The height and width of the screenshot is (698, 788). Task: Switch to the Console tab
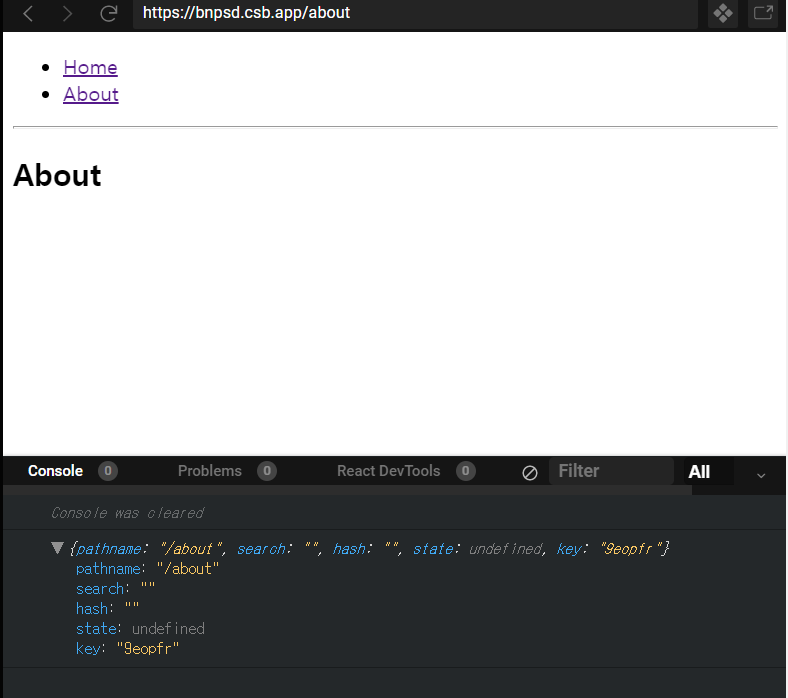[55, 471]
